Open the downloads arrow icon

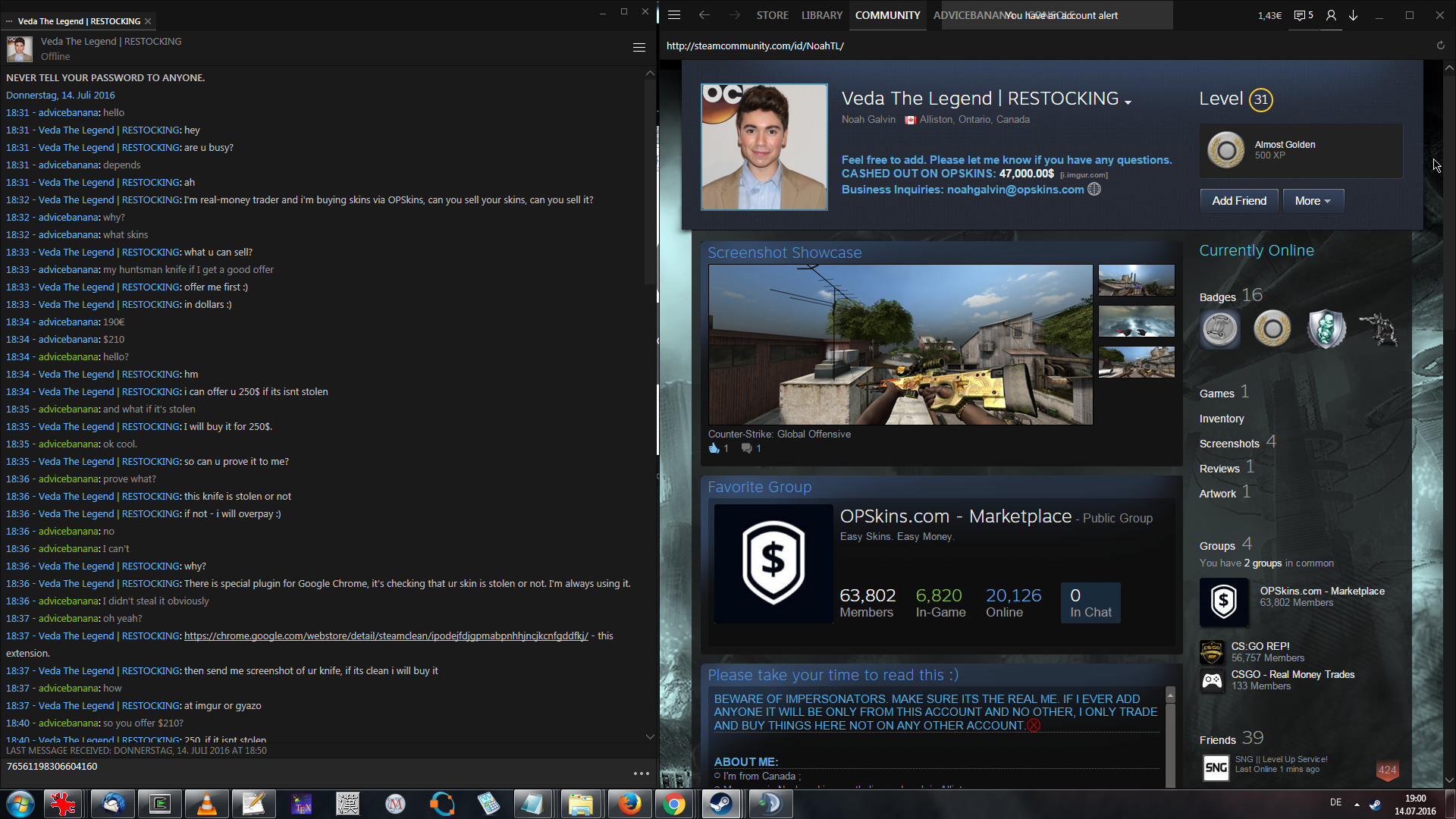click(1354, 15)
